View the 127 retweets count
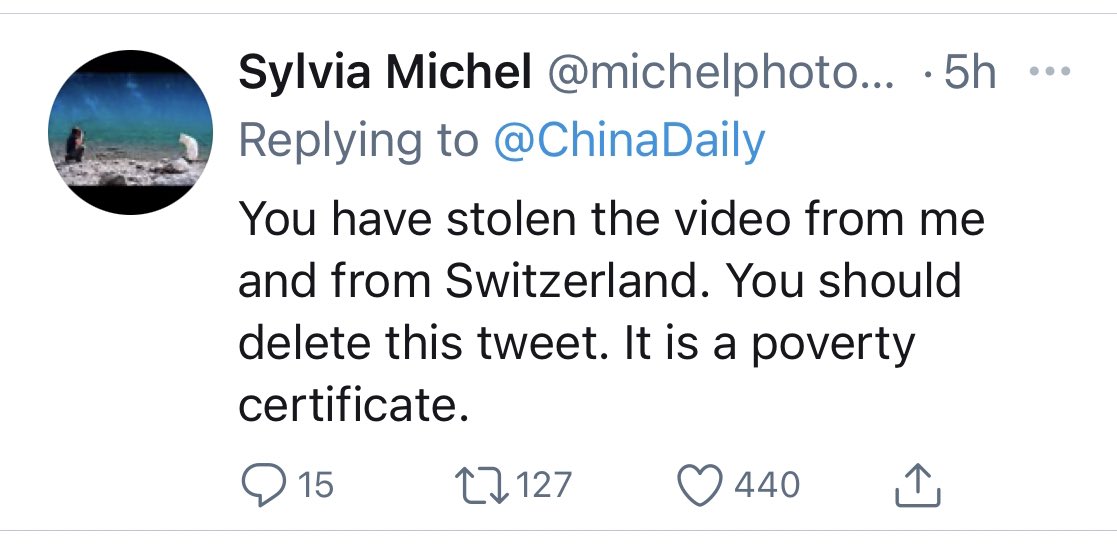The image size is (1117, 550). click(x=543, y=485)
